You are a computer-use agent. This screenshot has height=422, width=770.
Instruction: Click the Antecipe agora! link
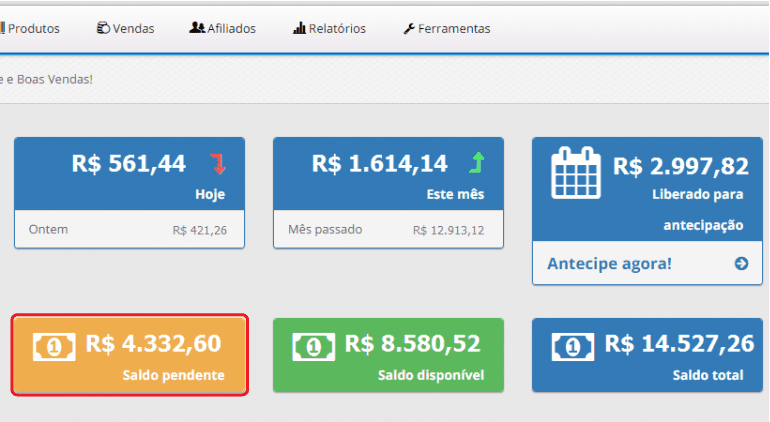click(x=609, y=264)
